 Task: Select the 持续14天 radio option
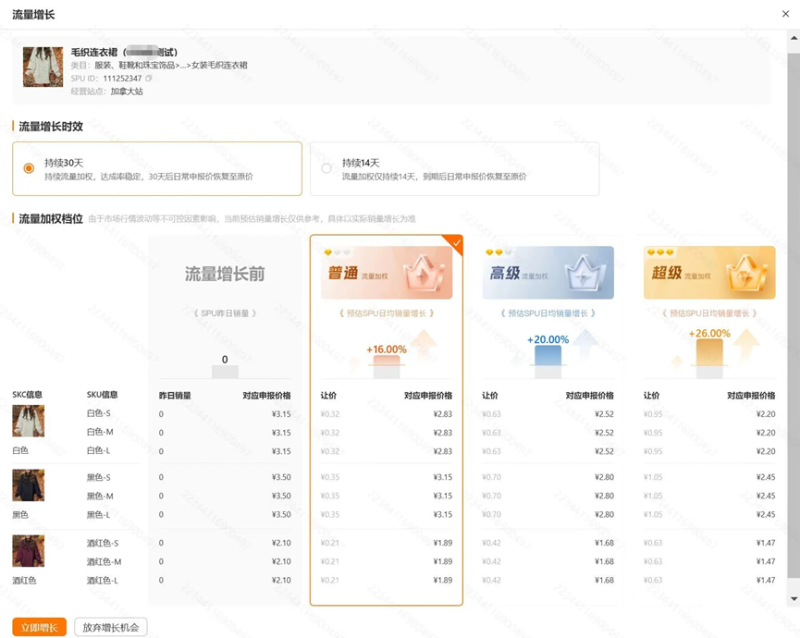(326, 168)
